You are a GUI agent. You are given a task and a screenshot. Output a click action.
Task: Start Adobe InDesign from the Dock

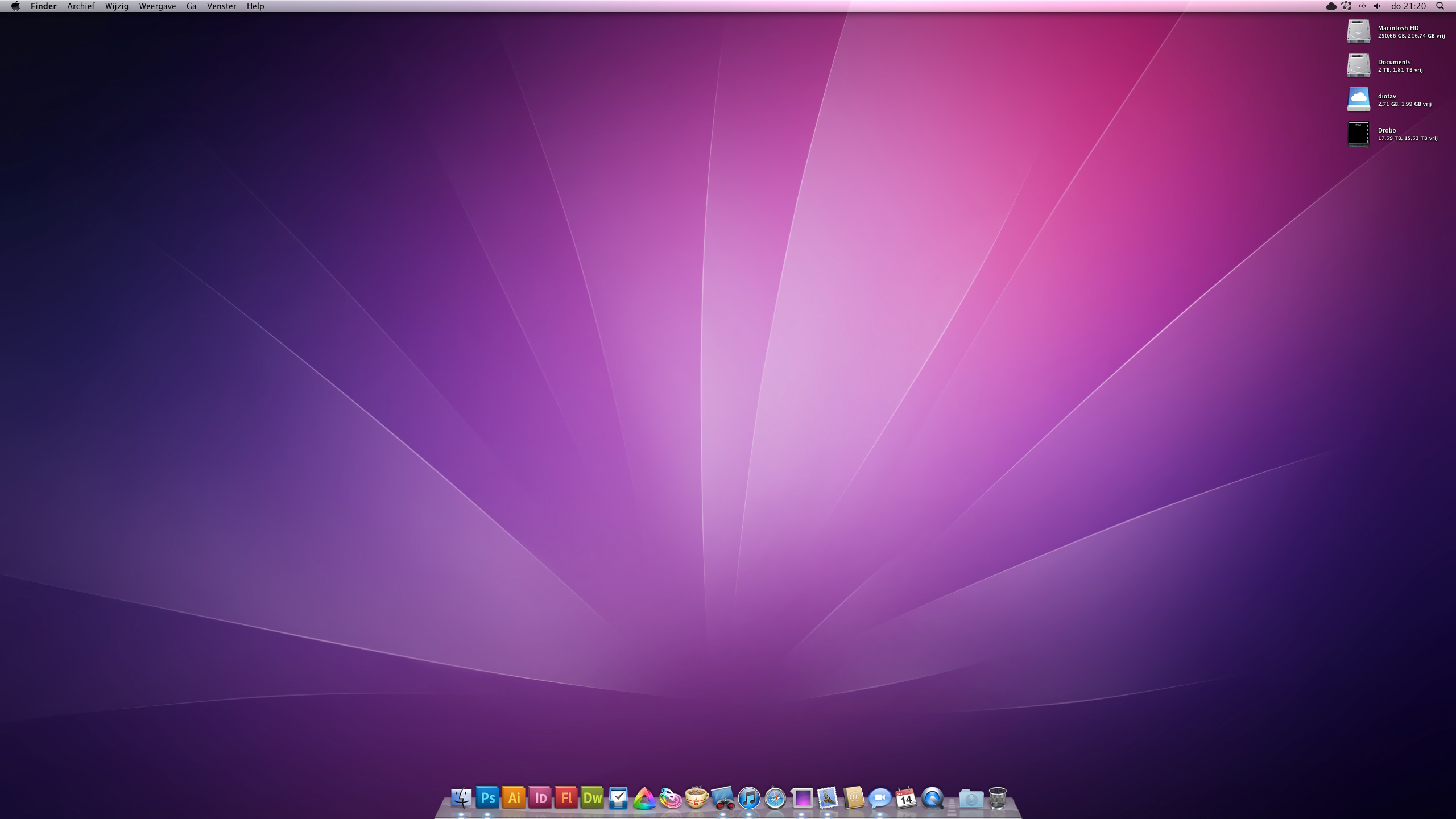click(540, 798)
